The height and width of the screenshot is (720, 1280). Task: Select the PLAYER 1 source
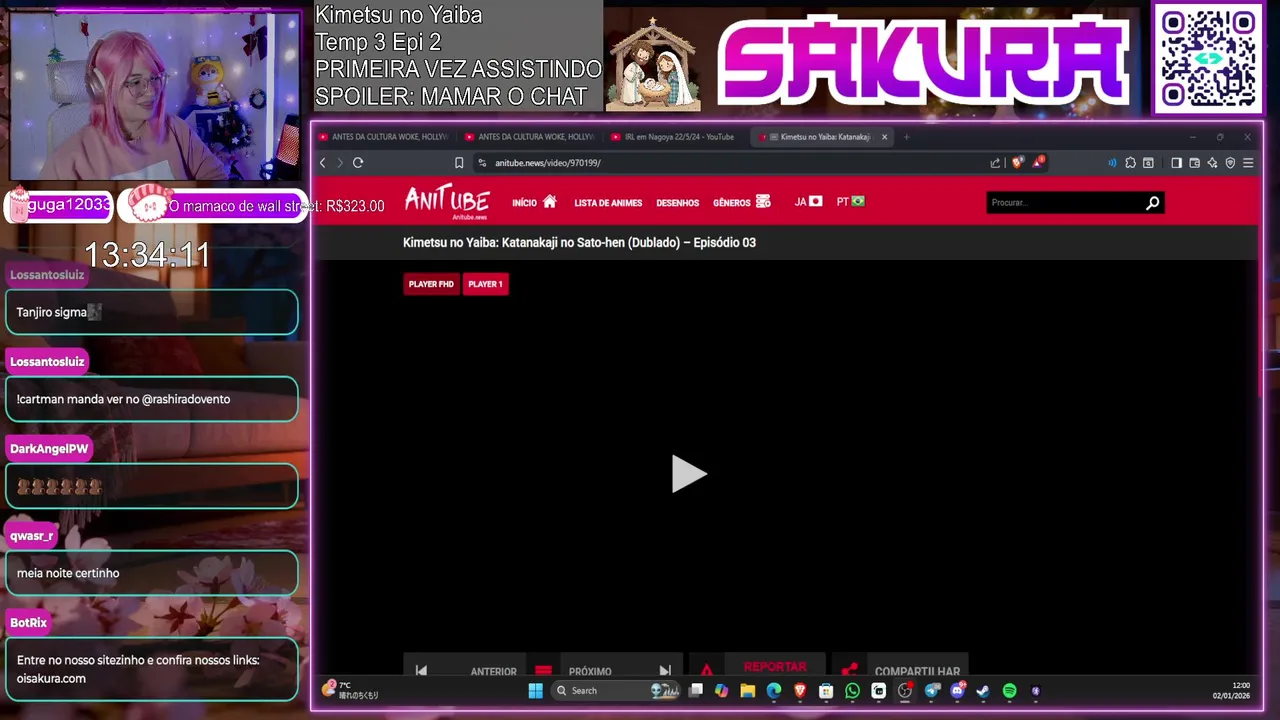(485, 284)
